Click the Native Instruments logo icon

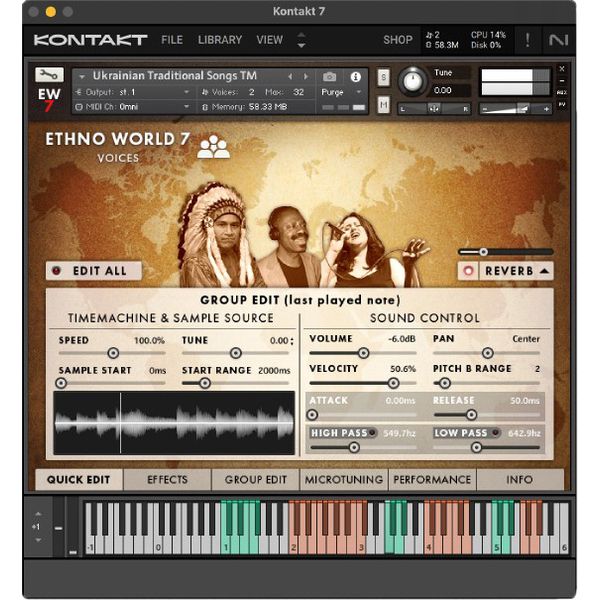(557, 40)
